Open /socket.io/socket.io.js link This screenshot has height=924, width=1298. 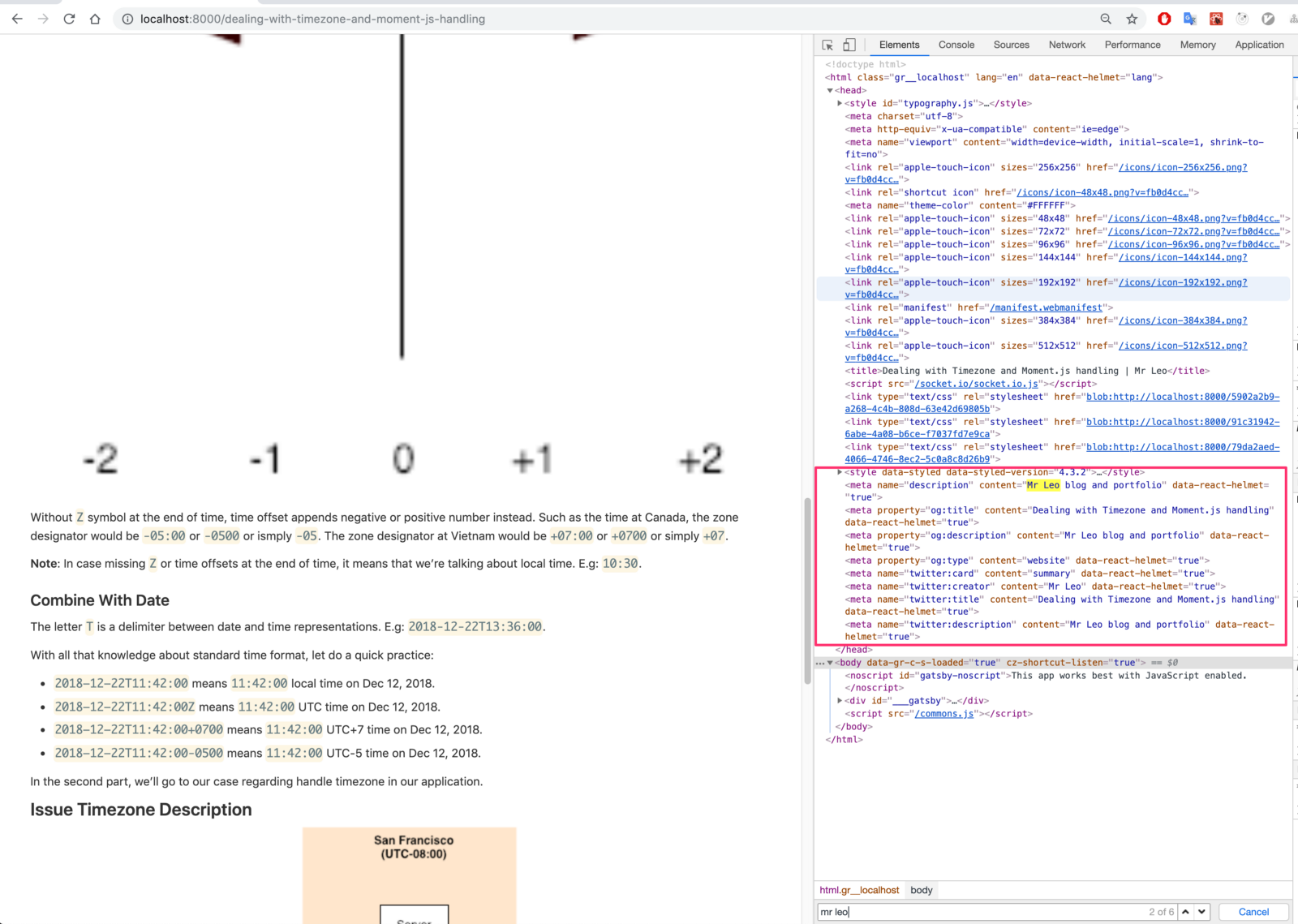[976, 385]
